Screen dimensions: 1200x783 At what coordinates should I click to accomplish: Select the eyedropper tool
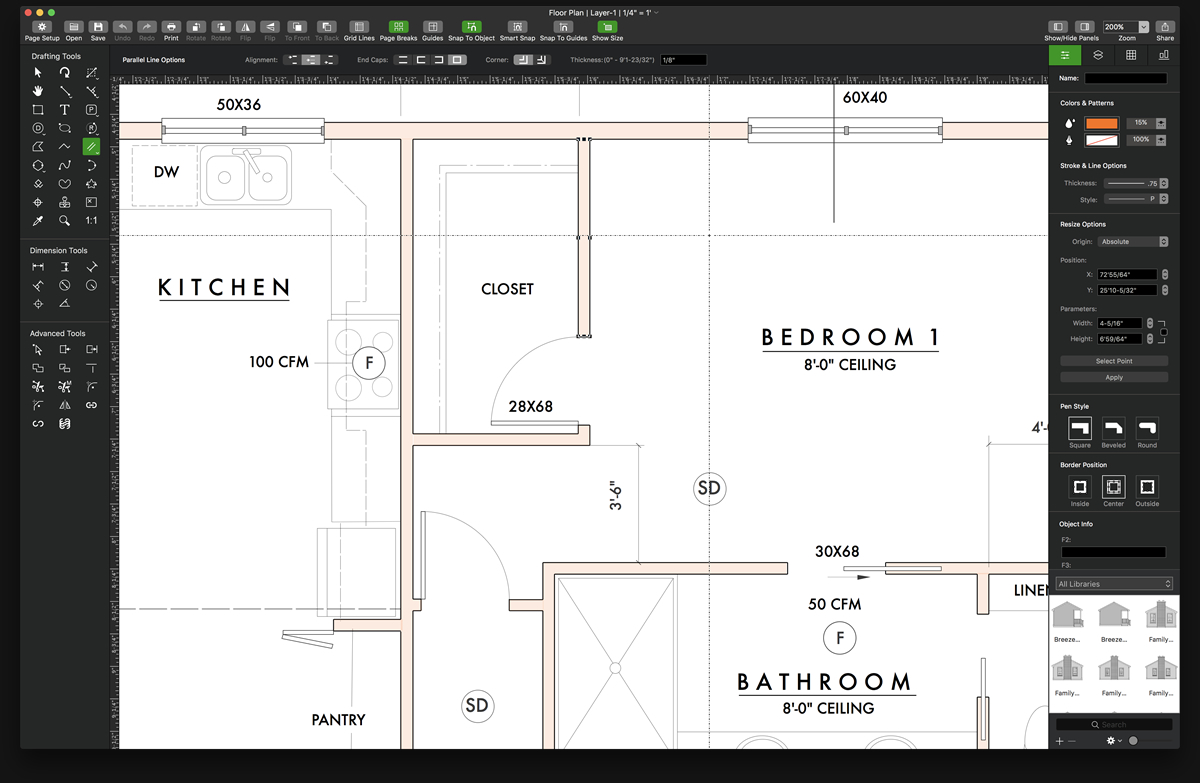[x=38, y=220]
